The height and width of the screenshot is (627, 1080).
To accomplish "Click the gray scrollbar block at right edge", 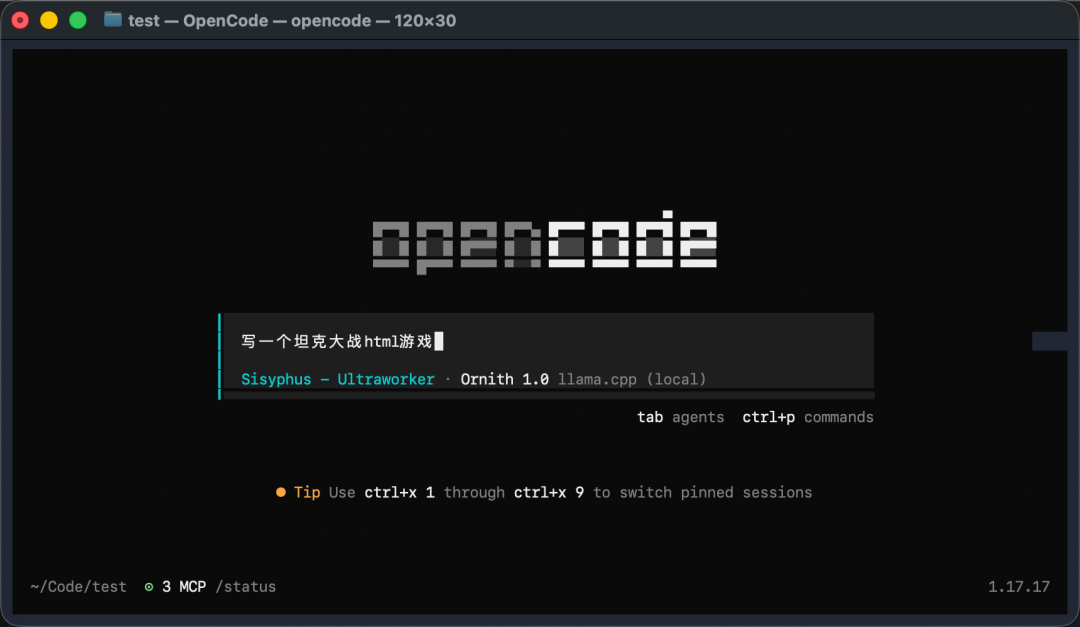I will (1049, 341).
